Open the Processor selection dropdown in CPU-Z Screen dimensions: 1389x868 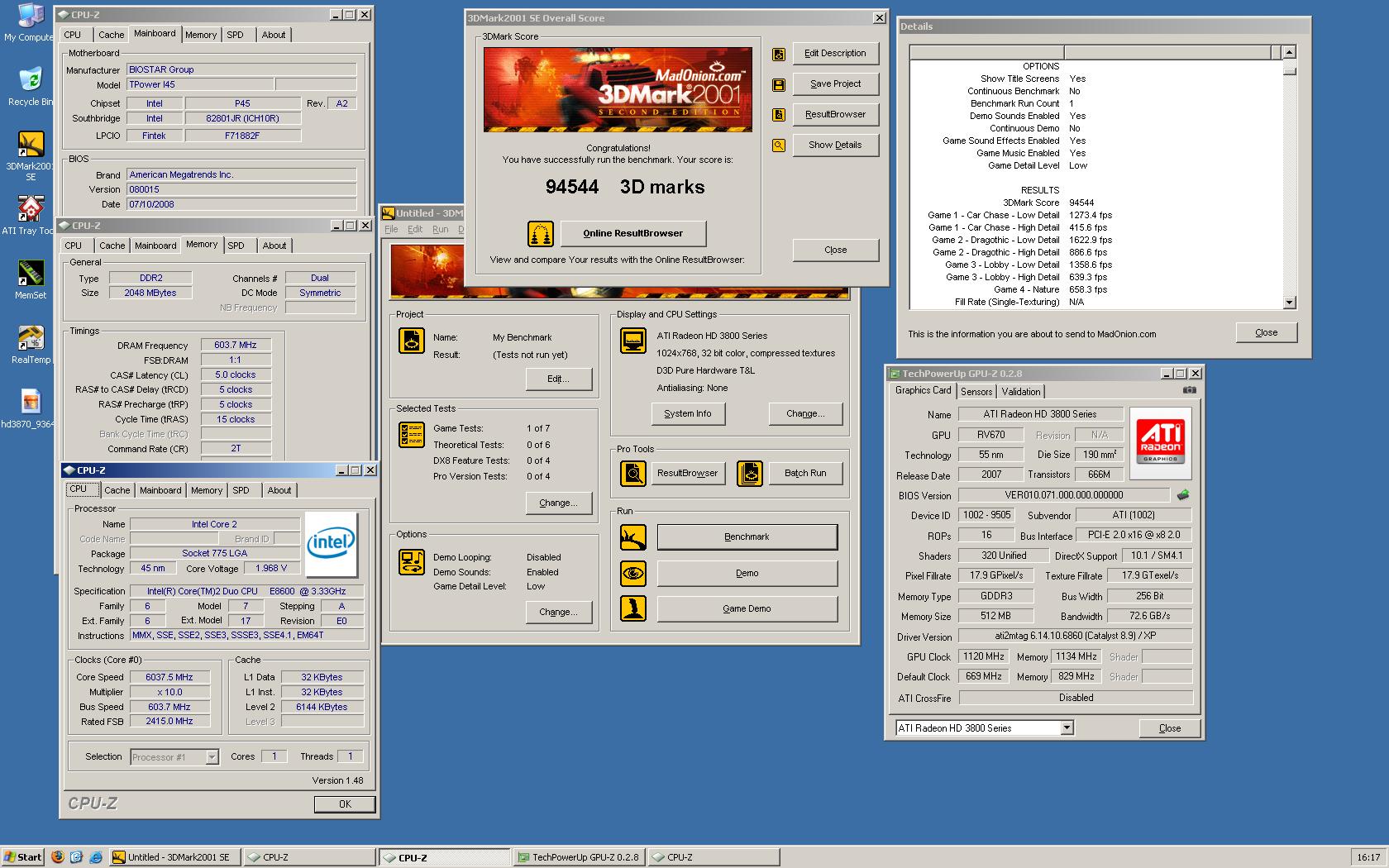pyautogui.click(x=212, y=757)
